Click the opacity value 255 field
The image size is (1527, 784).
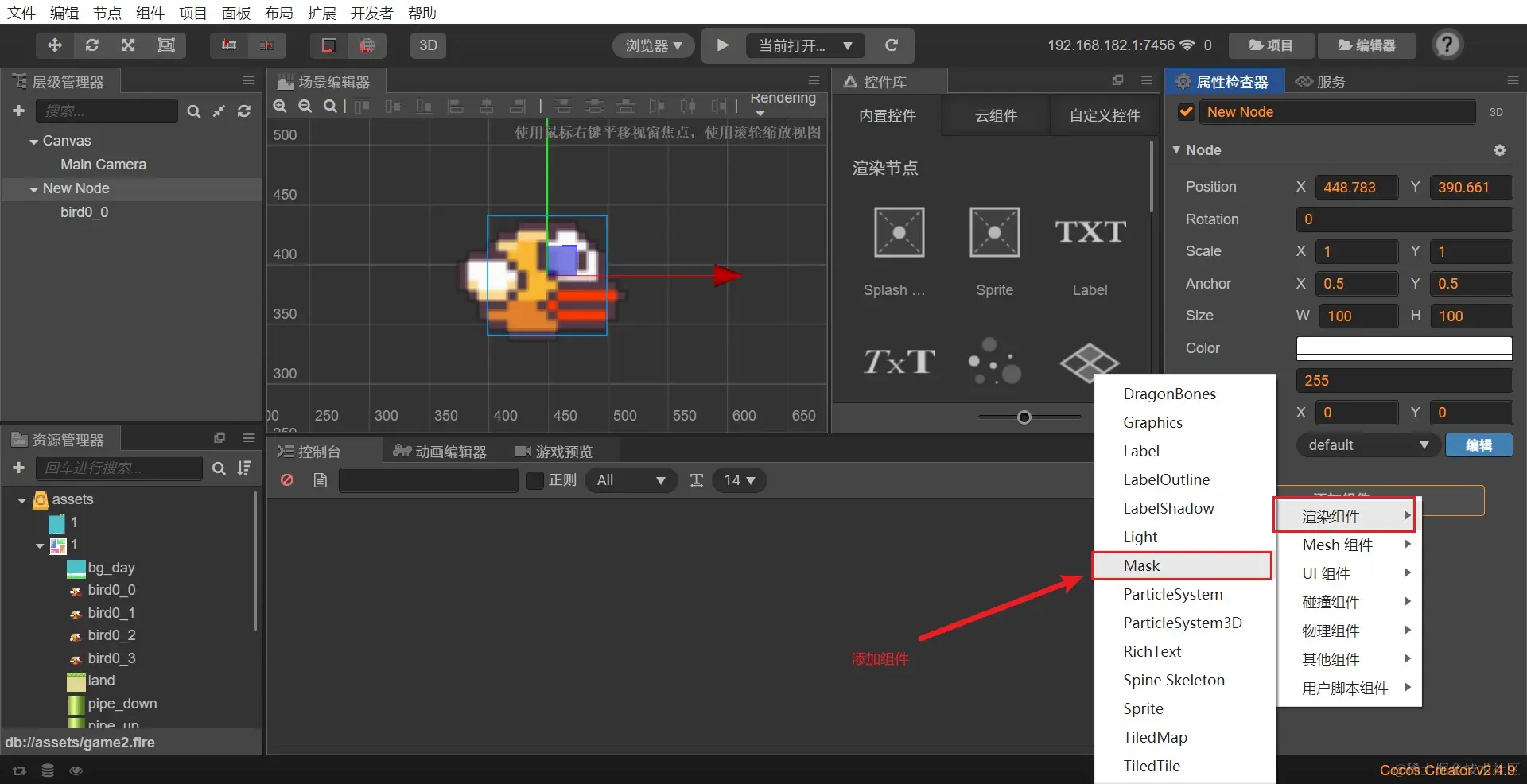pyautogui.click(x=1404, y=381)
